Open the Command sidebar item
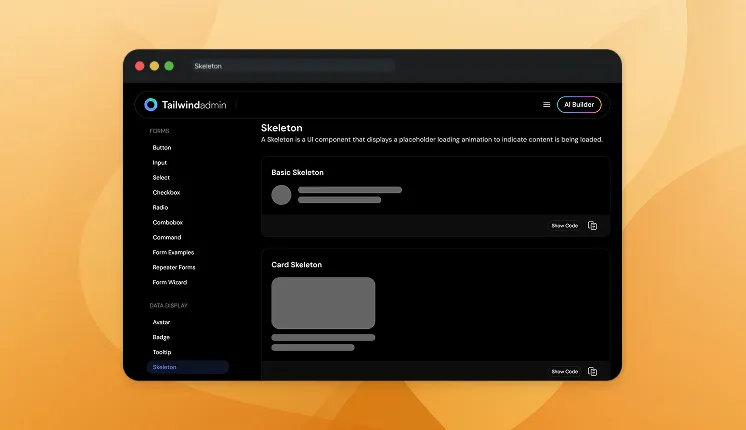 pyautogui.click(x=167, y=237)
